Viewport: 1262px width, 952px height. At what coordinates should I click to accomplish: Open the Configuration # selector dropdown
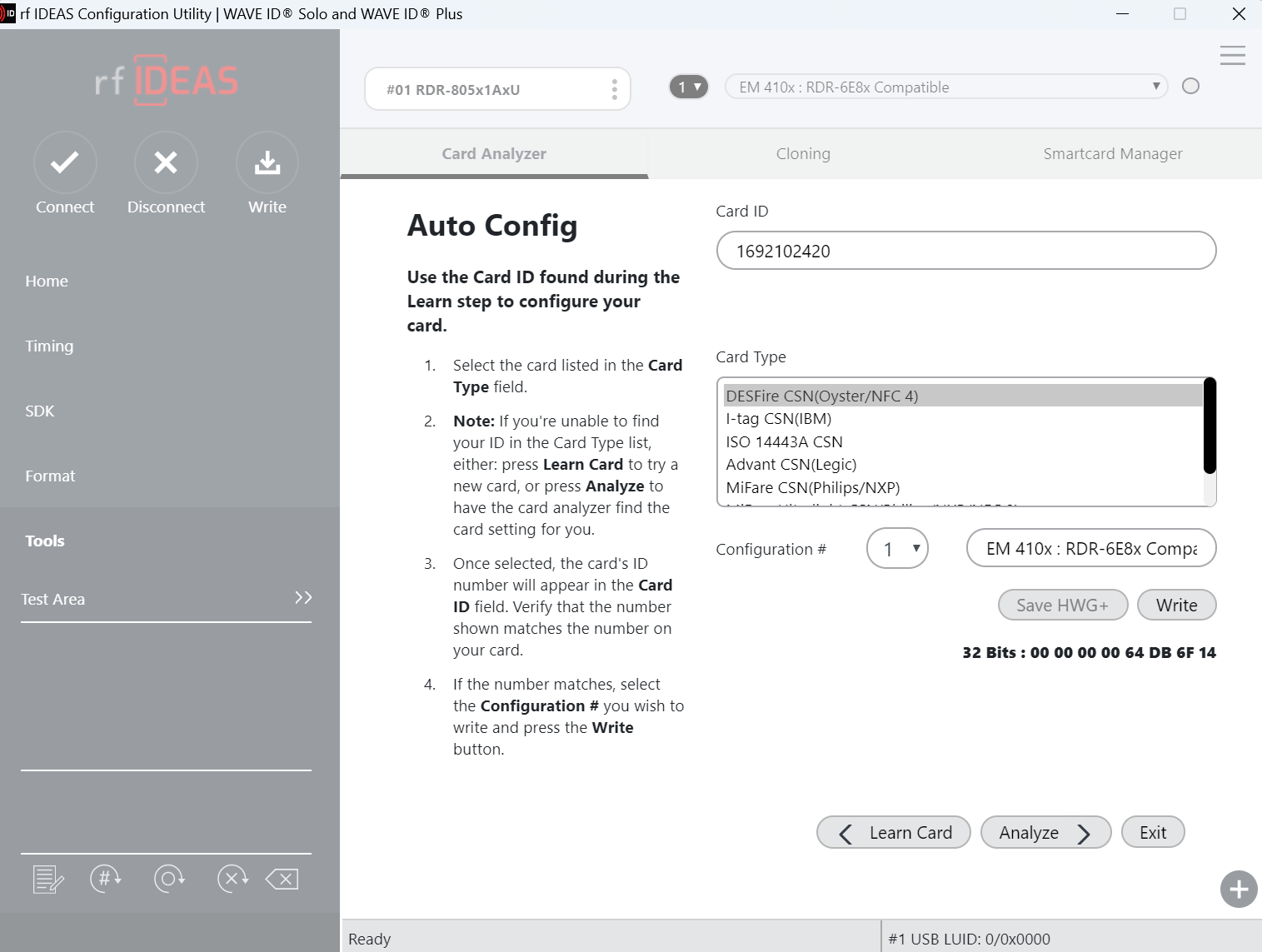click(x=897, y=549)
